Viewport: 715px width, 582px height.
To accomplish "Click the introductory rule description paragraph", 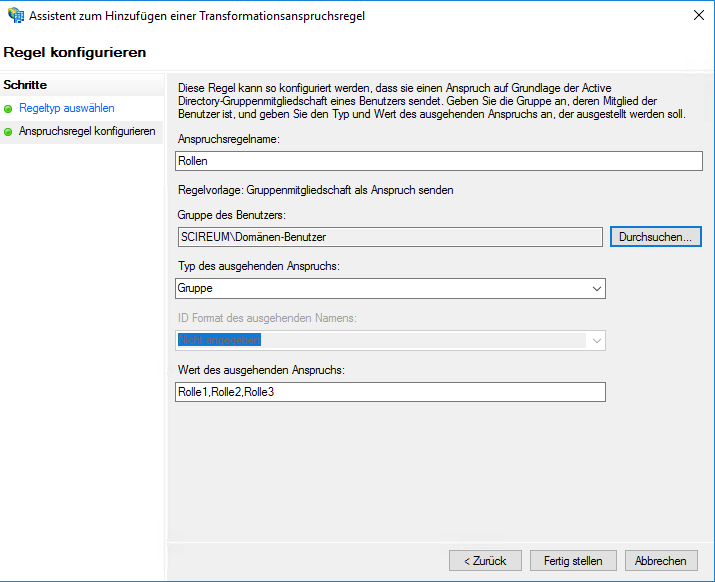I will point(430,101).
